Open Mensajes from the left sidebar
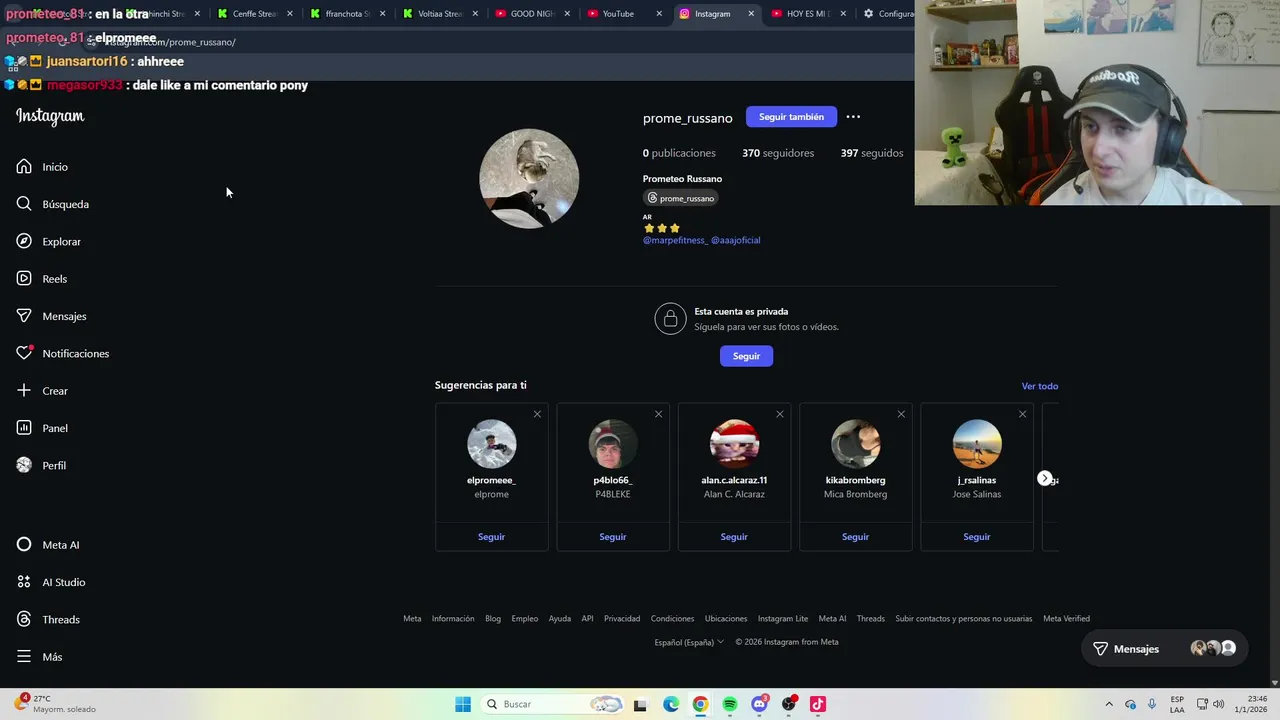 point(51,316)
